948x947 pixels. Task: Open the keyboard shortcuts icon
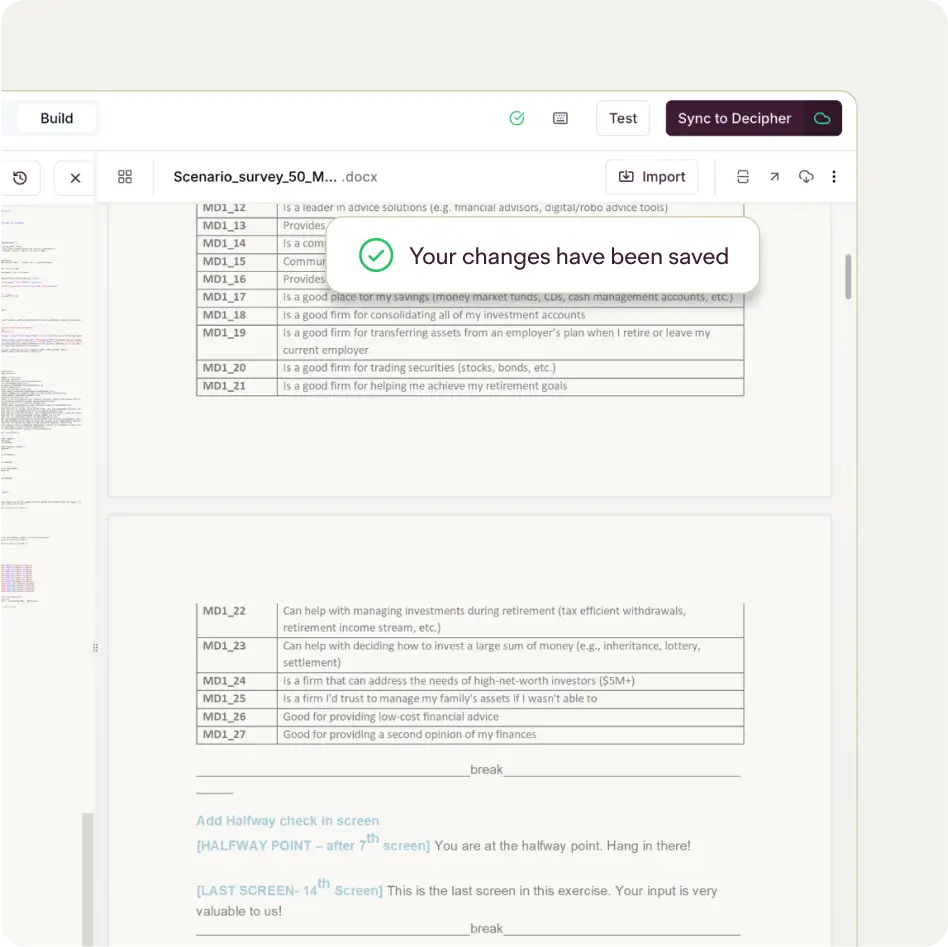pos(560,118)
